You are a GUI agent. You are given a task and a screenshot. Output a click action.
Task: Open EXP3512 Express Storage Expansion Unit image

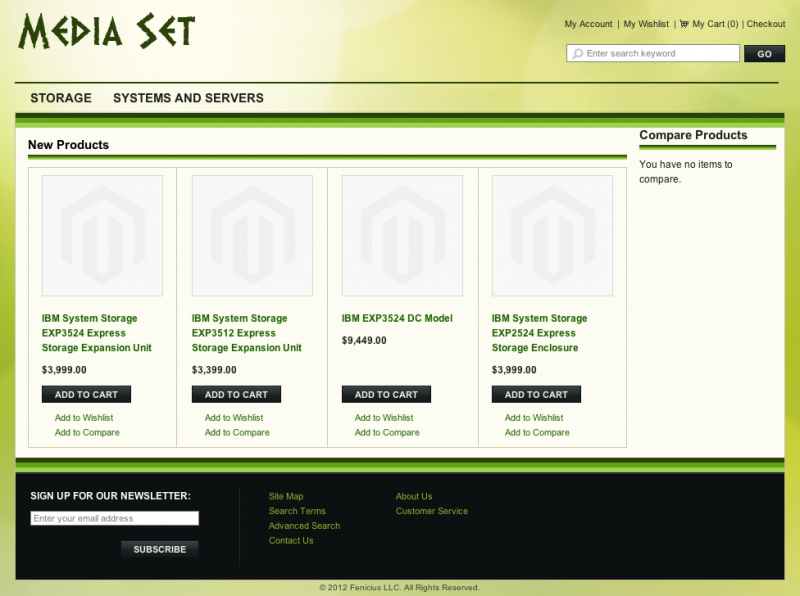253,236
